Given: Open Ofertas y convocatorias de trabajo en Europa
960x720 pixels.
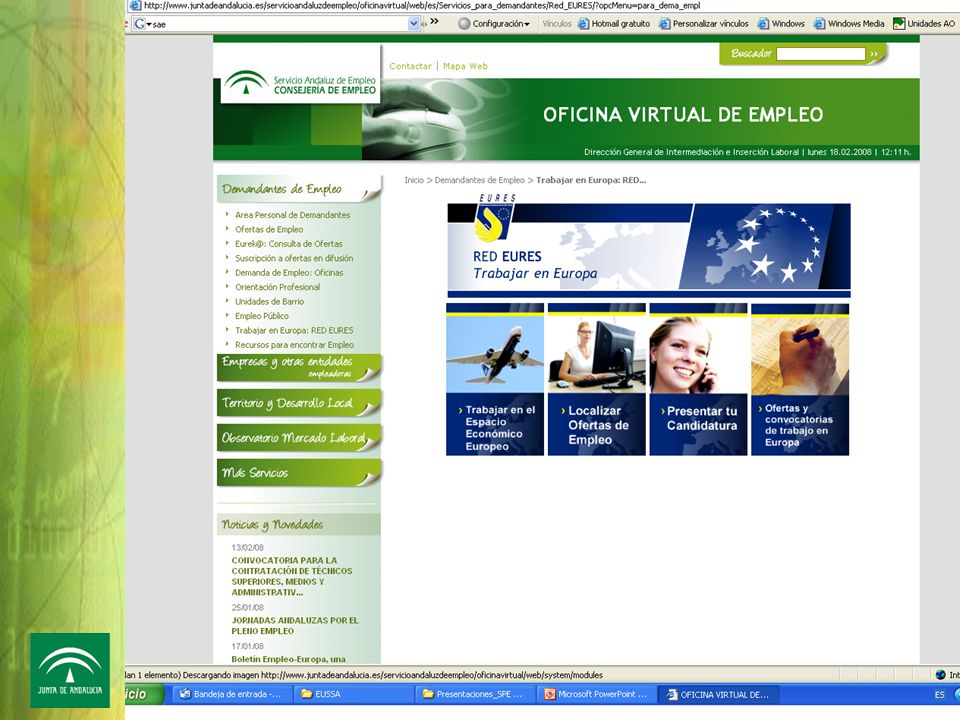Looking at the screenshot, I should 797,425.
